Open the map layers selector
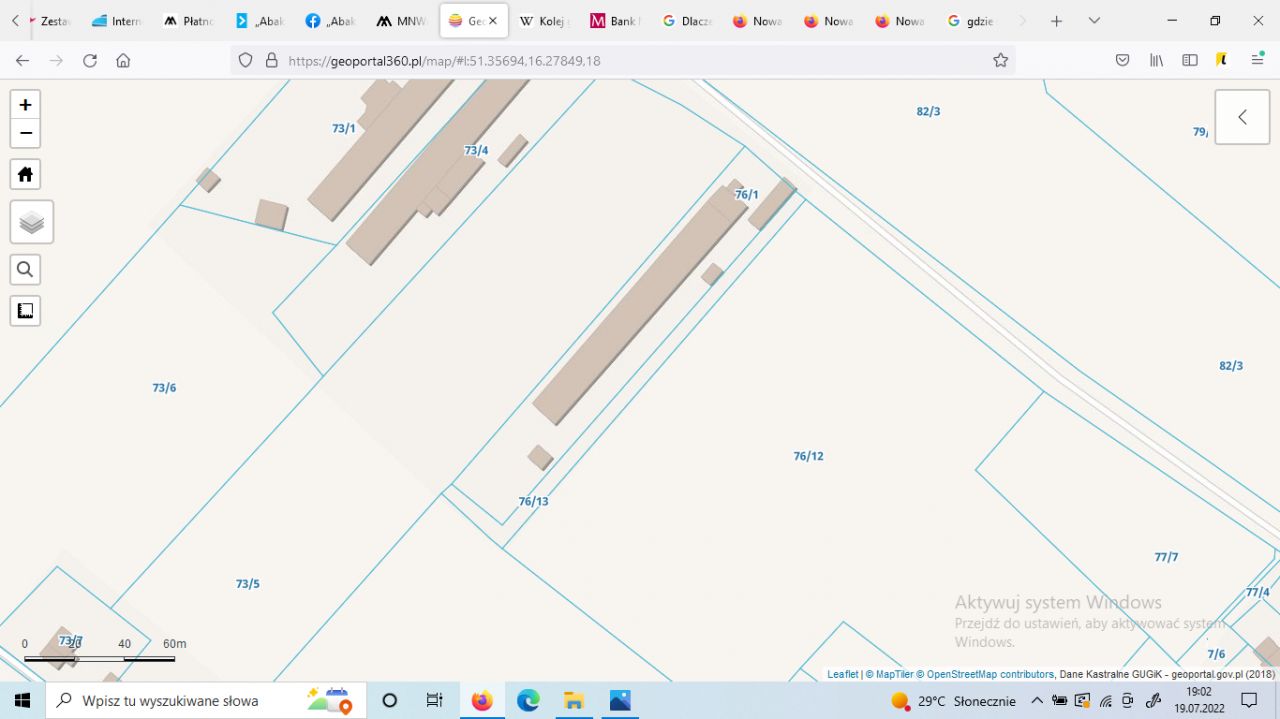1280x719 pixels. 32,222
